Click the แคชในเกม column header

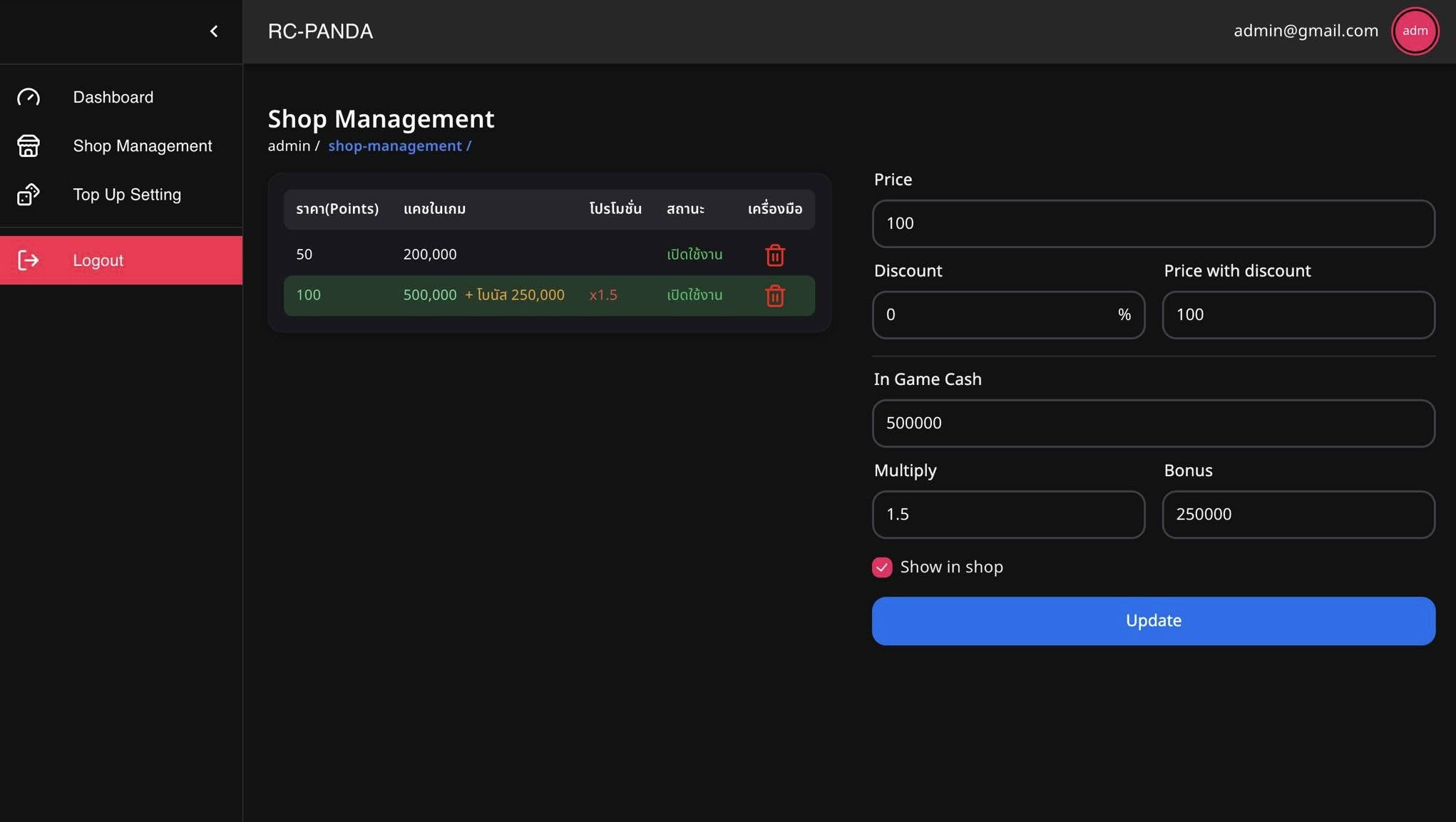point(434,209)
